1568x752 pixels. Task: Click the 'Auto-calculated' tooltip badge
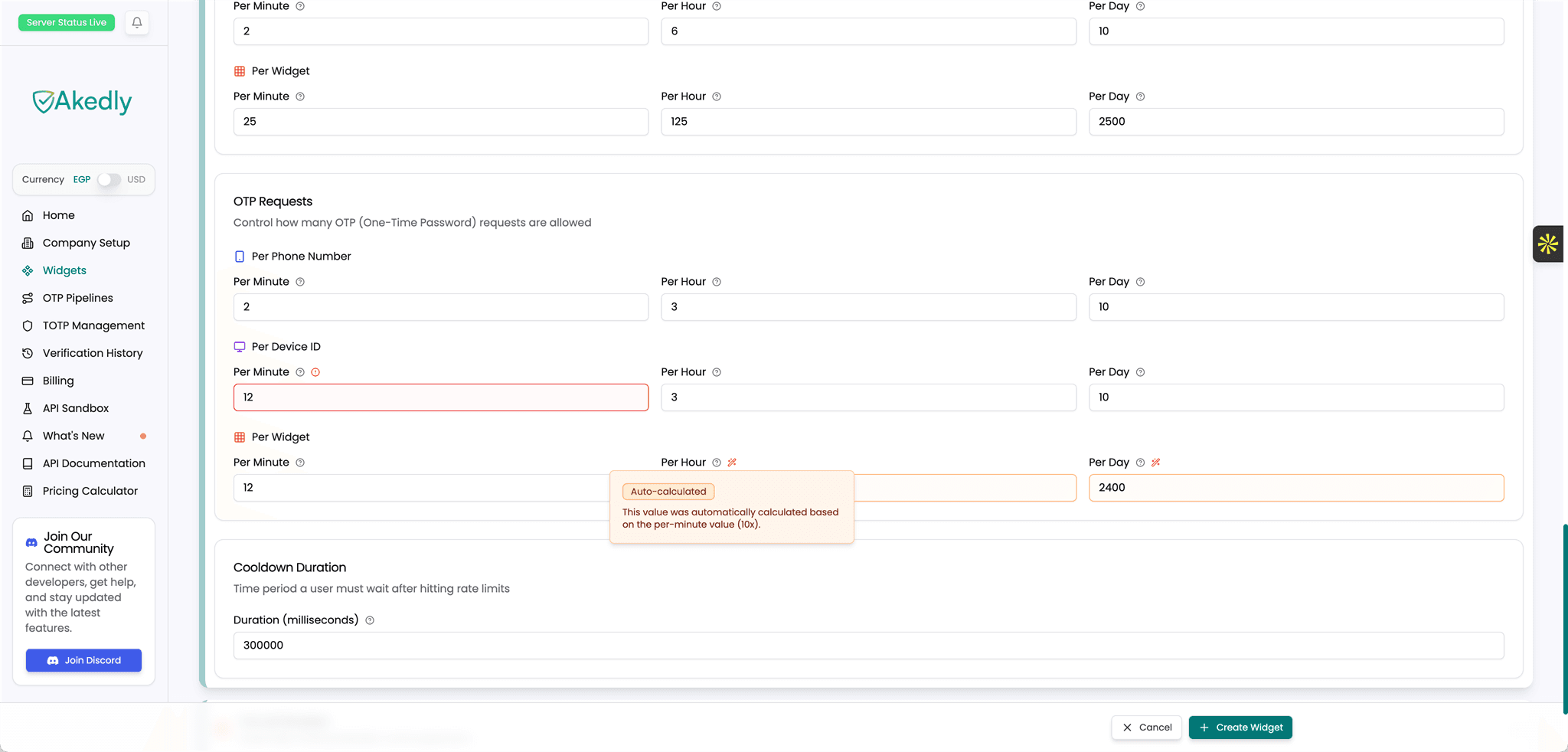(668, 492)
